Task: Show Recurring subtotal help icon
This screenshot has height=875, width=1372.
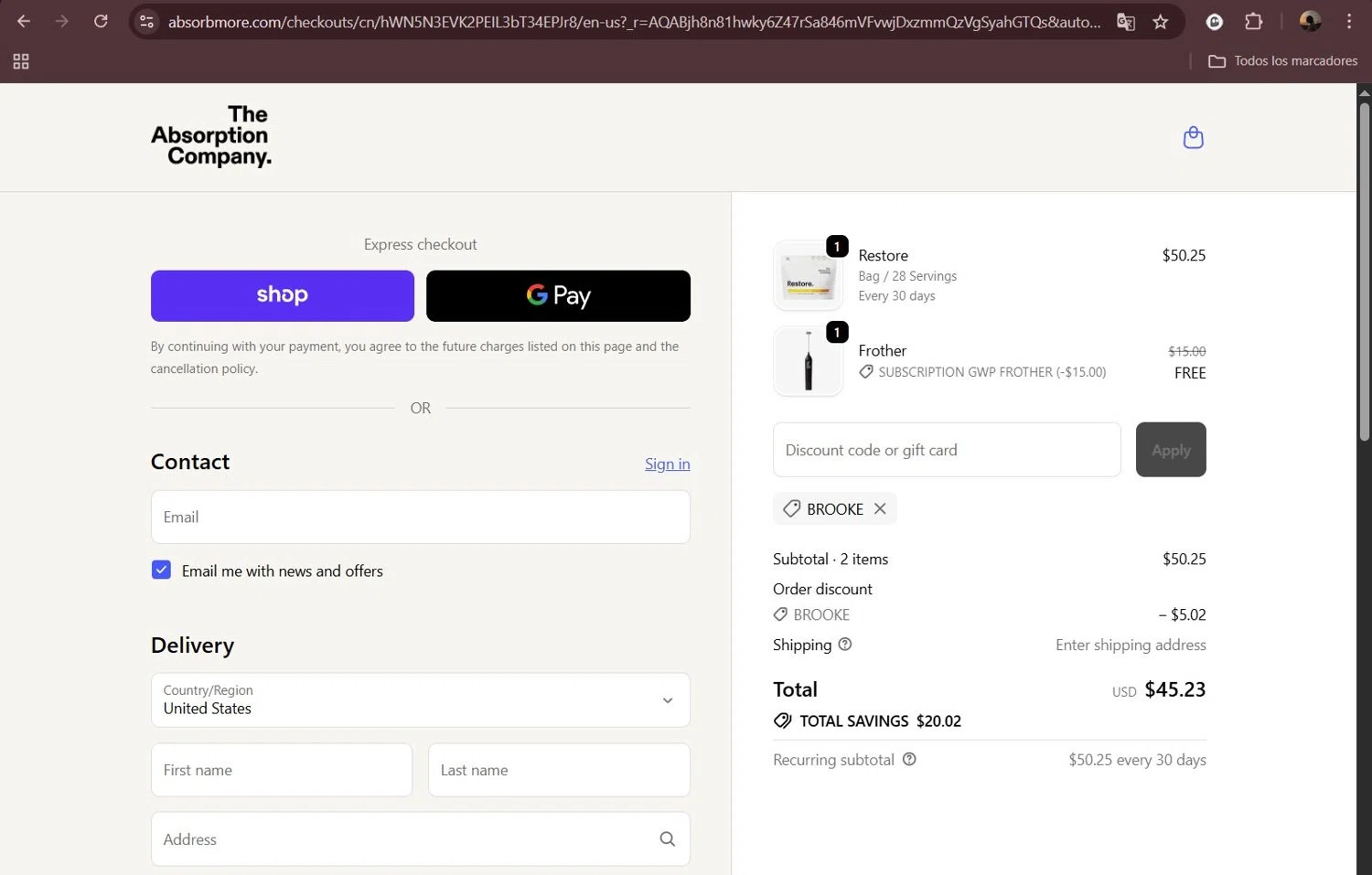Action: coord(909,759)
